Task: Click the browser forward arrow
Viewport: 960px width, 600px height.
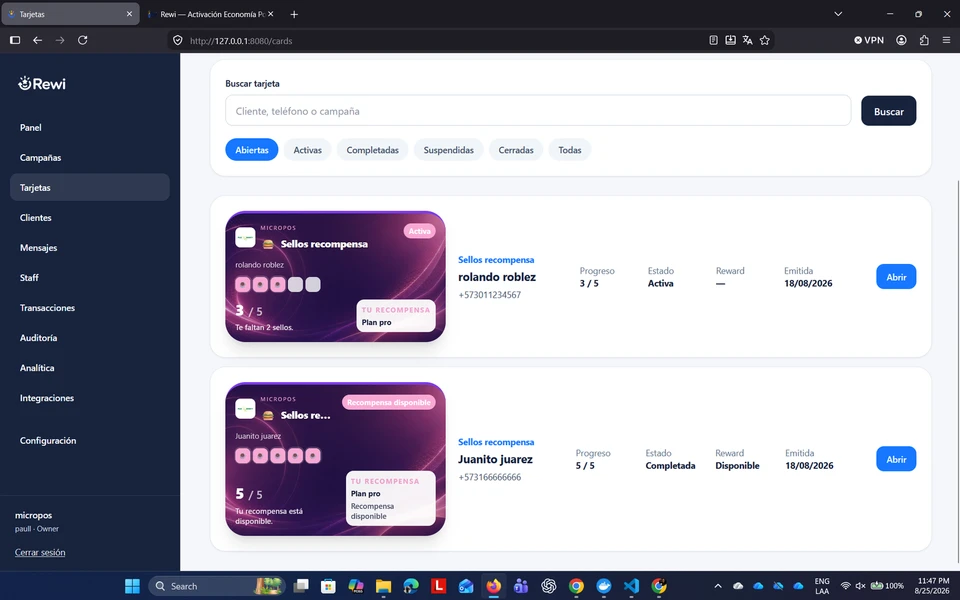Action: click(x=60, y=40)
